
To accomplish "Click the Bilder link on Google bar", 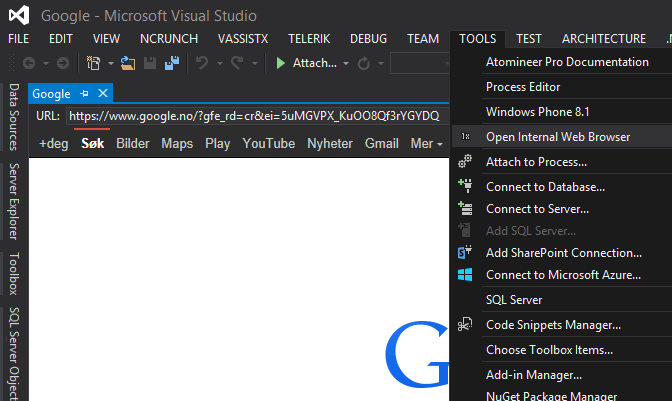I will [x=132, y=144].
